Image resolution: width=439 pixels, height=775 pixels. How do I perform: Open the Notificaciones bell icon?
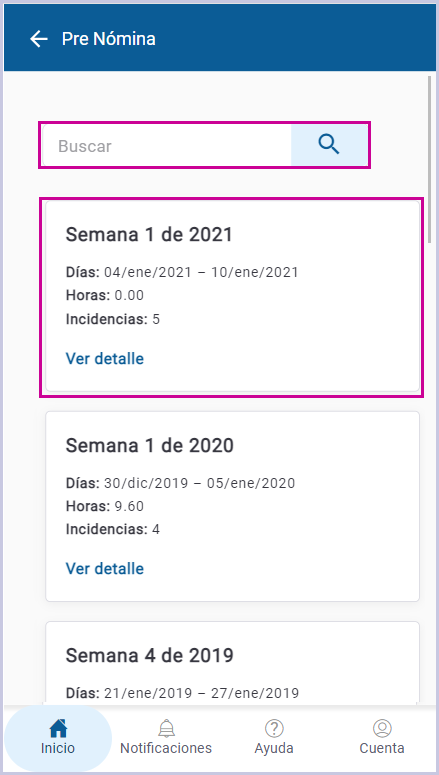[166, 728]
